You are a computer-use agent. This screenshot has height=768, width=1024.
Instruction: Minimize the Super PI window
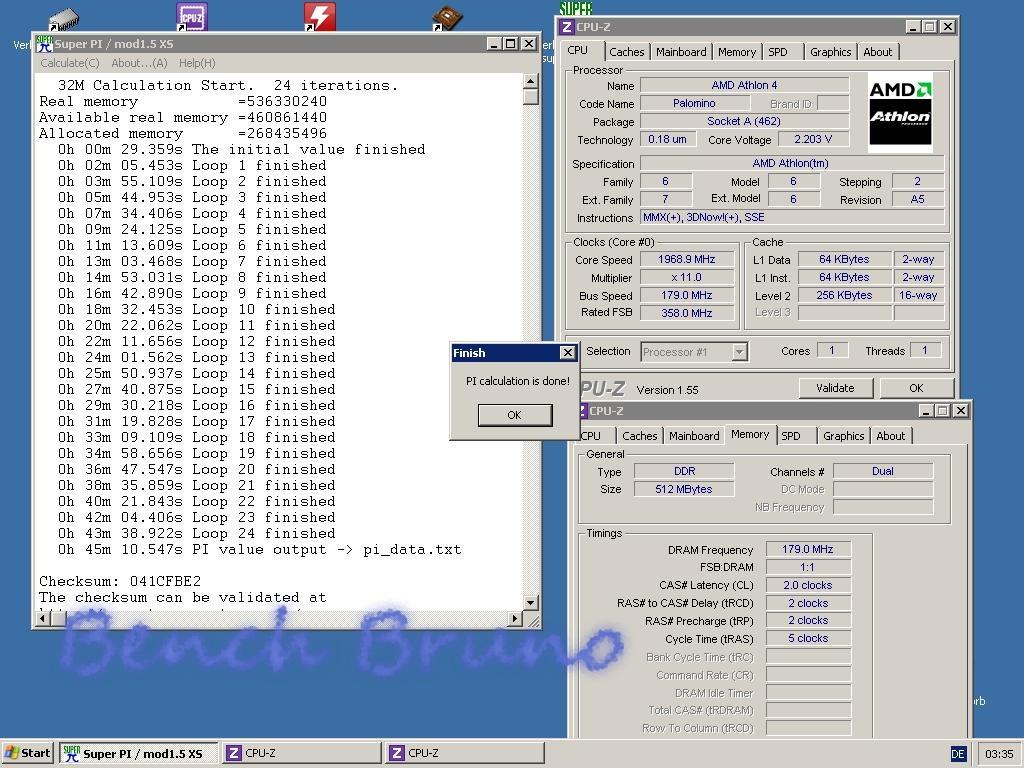point(494,44)
